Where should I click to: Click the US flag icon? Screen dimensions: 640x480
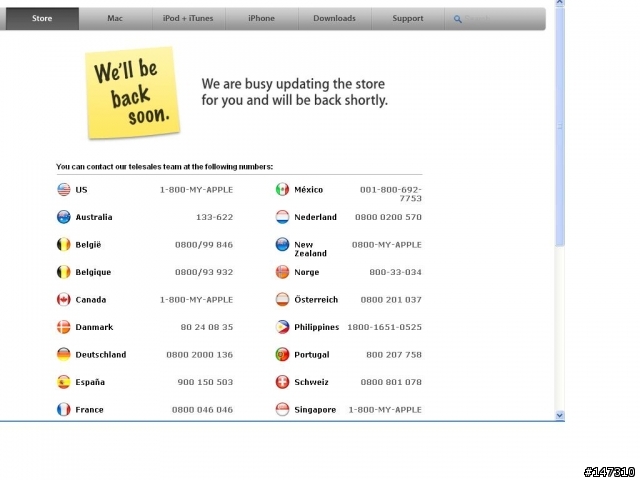(64, 189)
